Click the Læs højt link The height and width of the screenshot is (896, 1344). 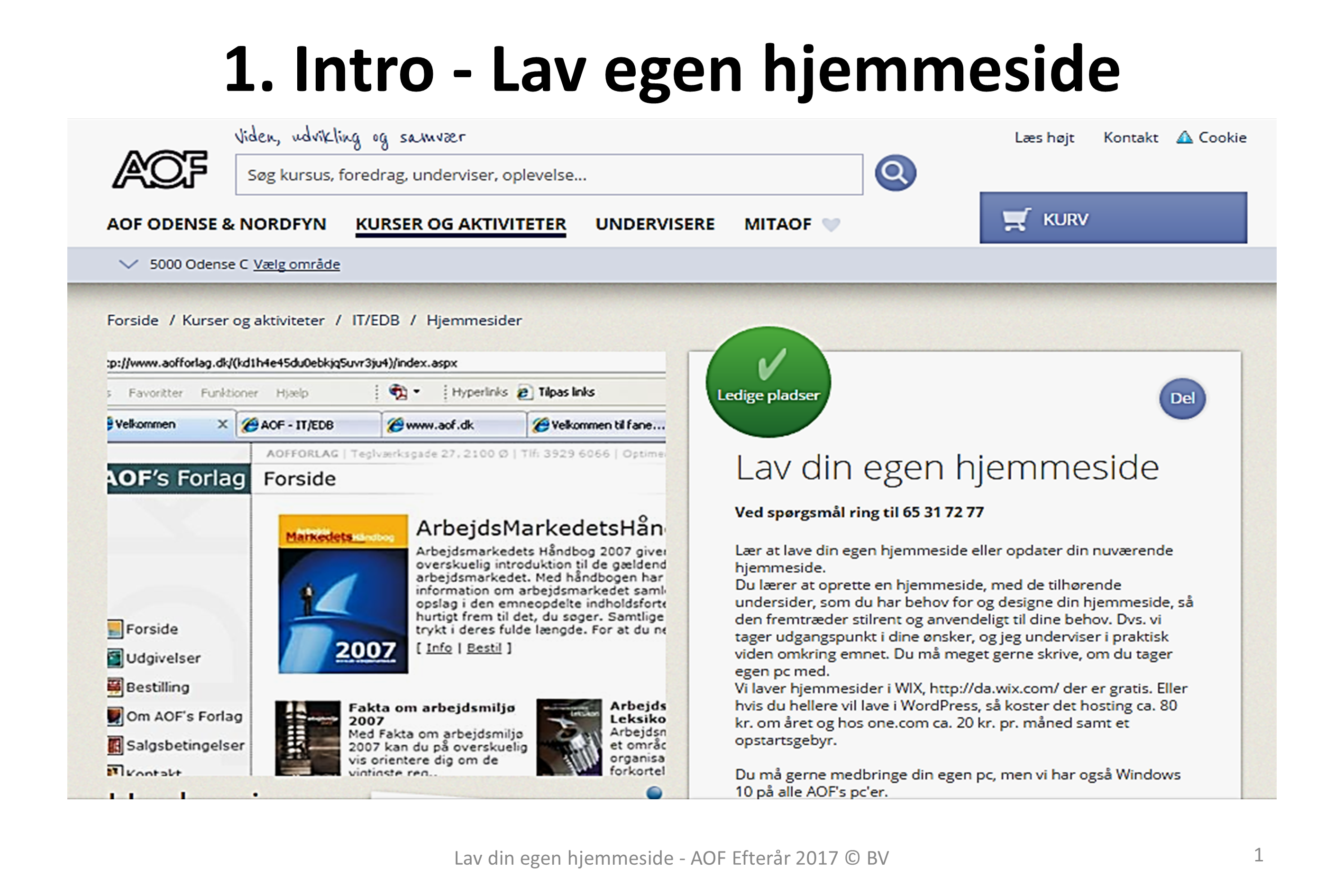(1044, 137)
